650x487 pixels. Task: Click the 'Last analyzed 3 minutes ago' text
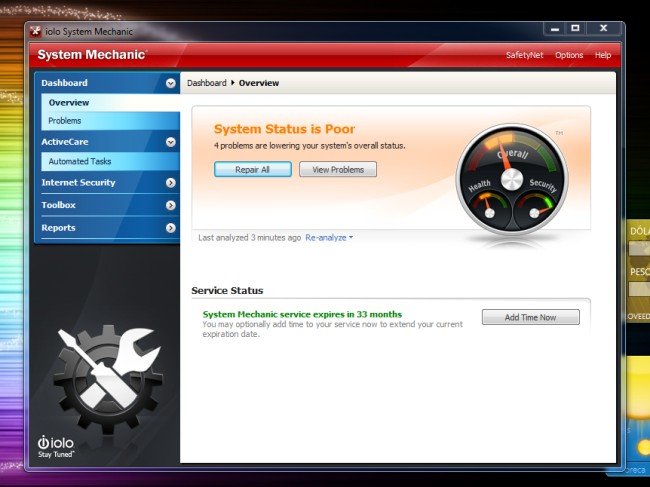coord(250,237)
